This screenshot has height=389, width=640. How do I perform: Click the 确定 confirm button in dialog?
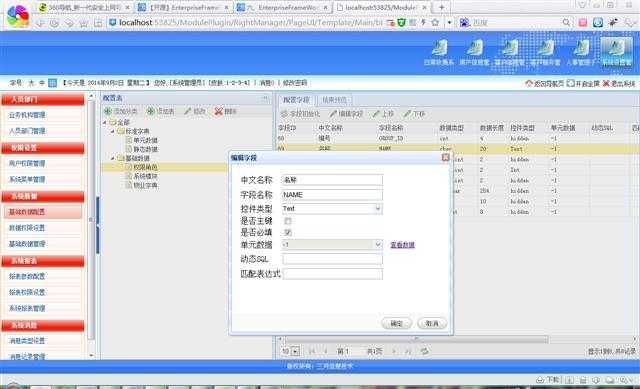tap(396, 323)
